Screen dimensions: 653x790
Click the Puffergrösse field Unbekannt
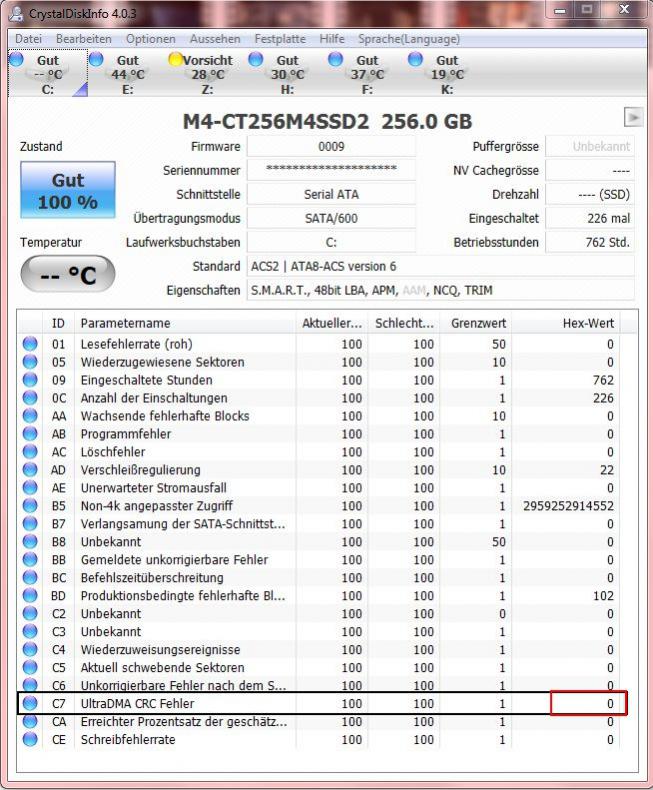pyautogui.click(x=590, y=147)
